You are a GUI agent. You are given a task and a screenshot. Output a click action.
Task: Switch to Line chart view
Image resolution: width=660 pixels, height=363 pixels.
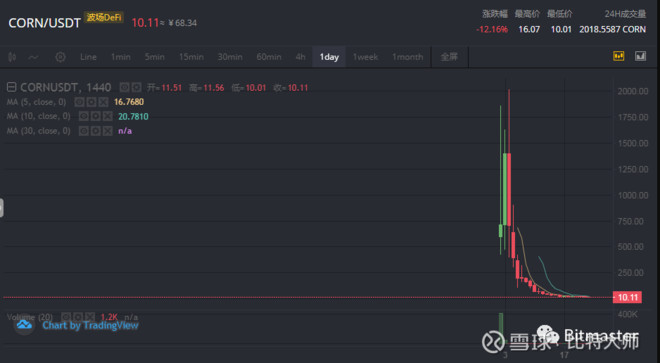[88, 57]
